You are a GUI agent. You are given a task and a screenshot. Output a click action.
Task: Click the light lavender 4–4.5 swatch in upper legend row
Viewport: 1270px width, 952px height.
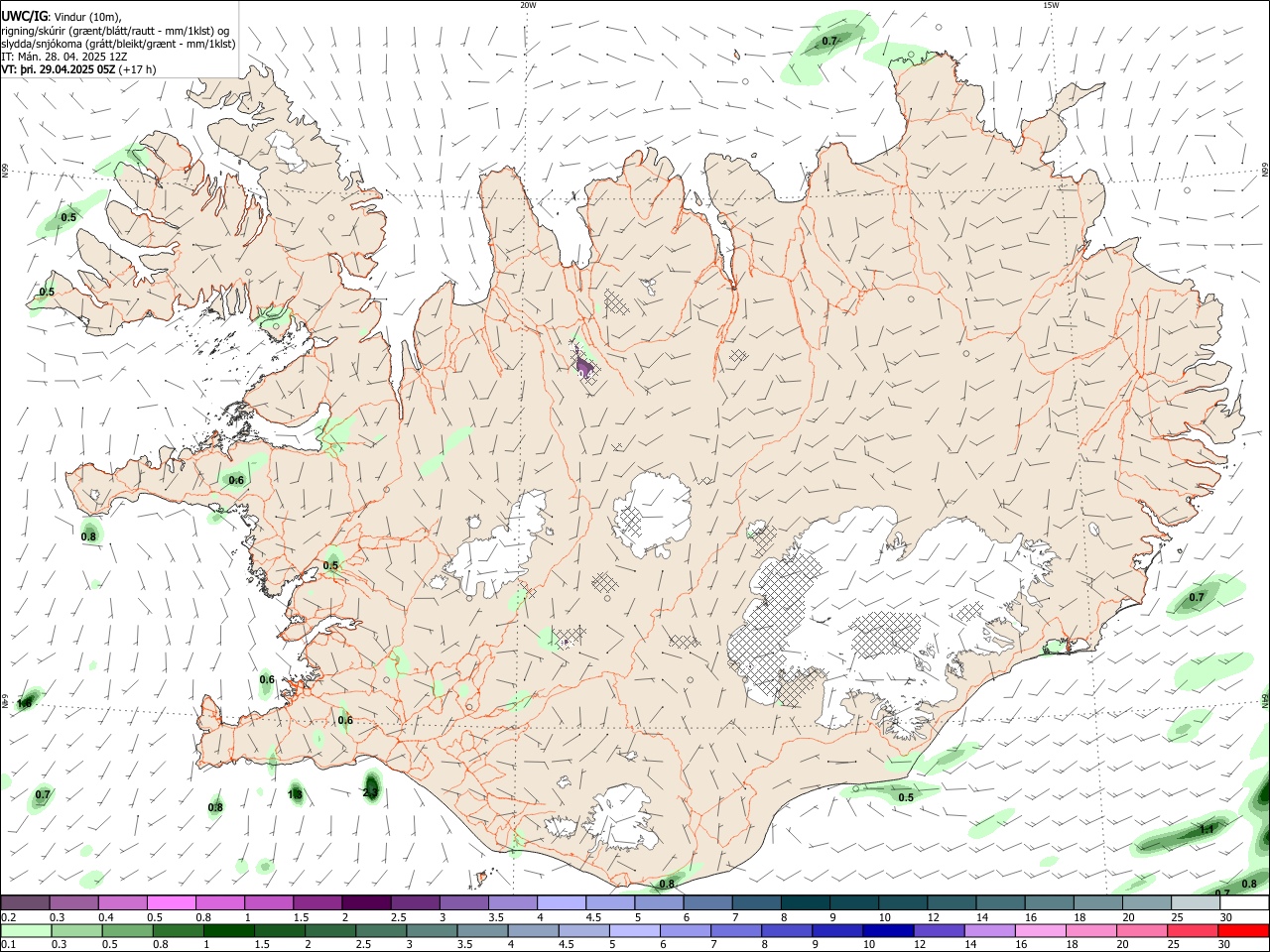(561, 902)
